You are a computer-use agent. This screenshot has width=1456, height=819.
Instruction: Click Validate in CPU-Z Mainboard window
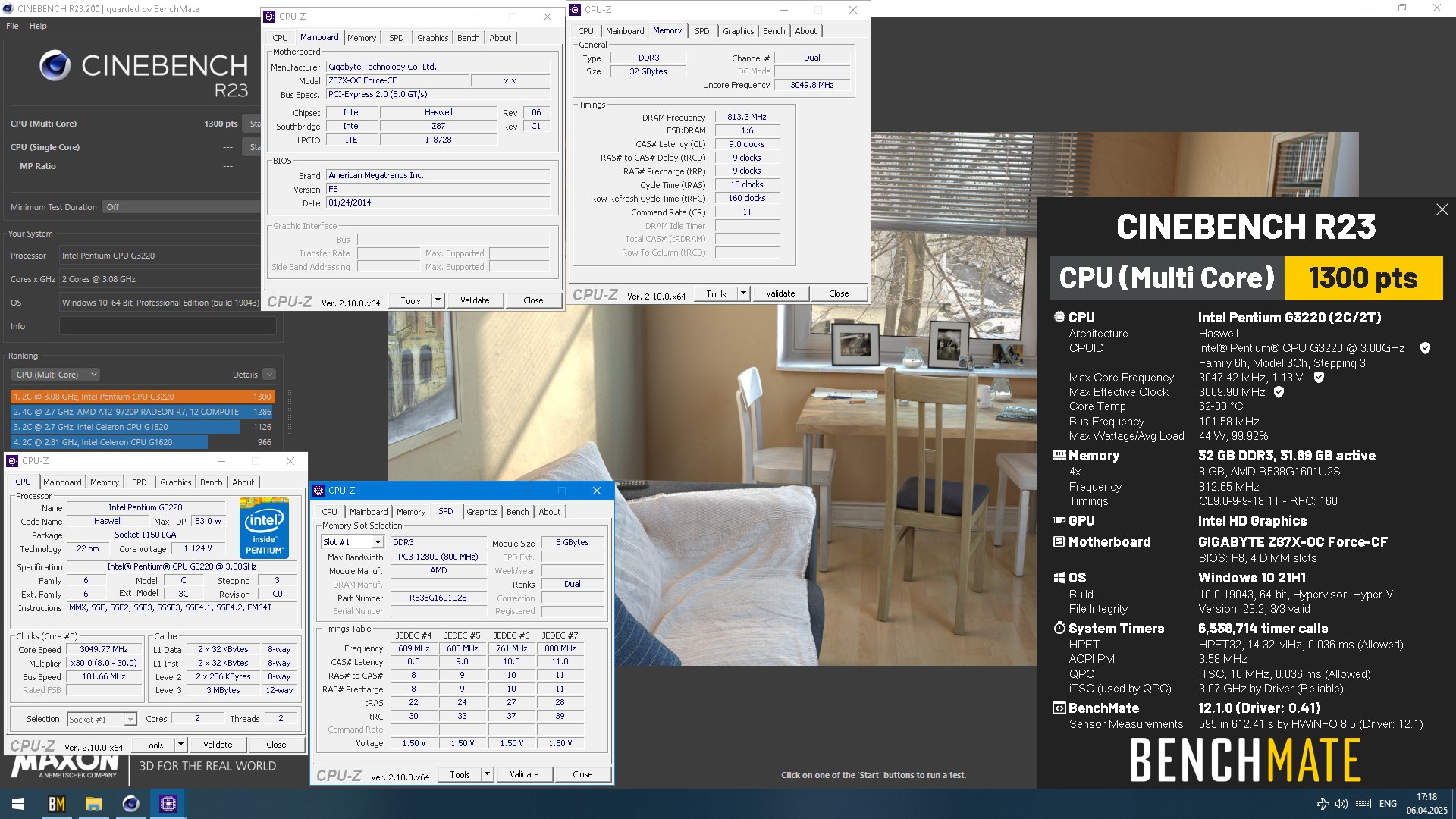pyautogui.click(x=475, y=300)
